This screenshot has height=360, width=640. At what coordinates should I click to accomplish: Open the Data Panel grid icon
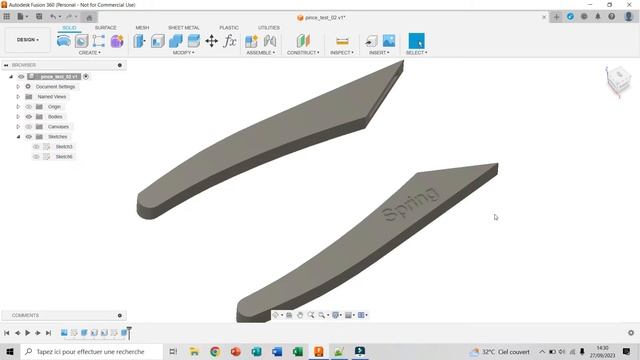(x=7, y=17)
